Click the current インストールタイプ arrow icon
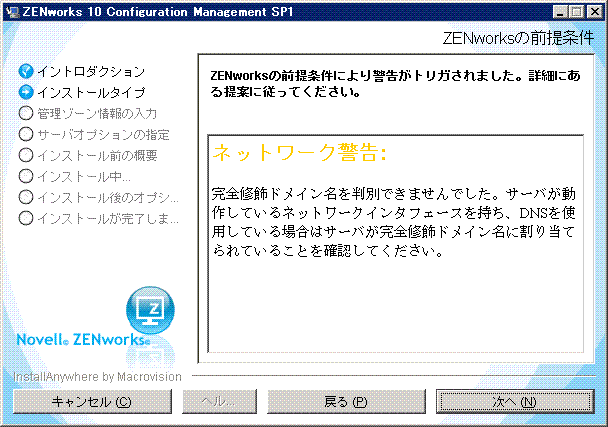608x427 pixels. pyautogui.click(x=26, y=92)
